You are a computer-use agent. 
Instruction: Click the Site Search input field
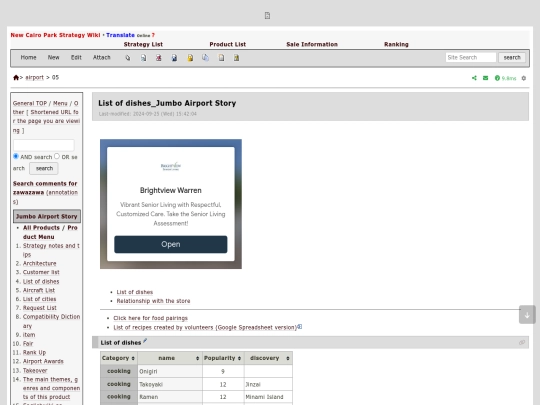tap(471, 58)
